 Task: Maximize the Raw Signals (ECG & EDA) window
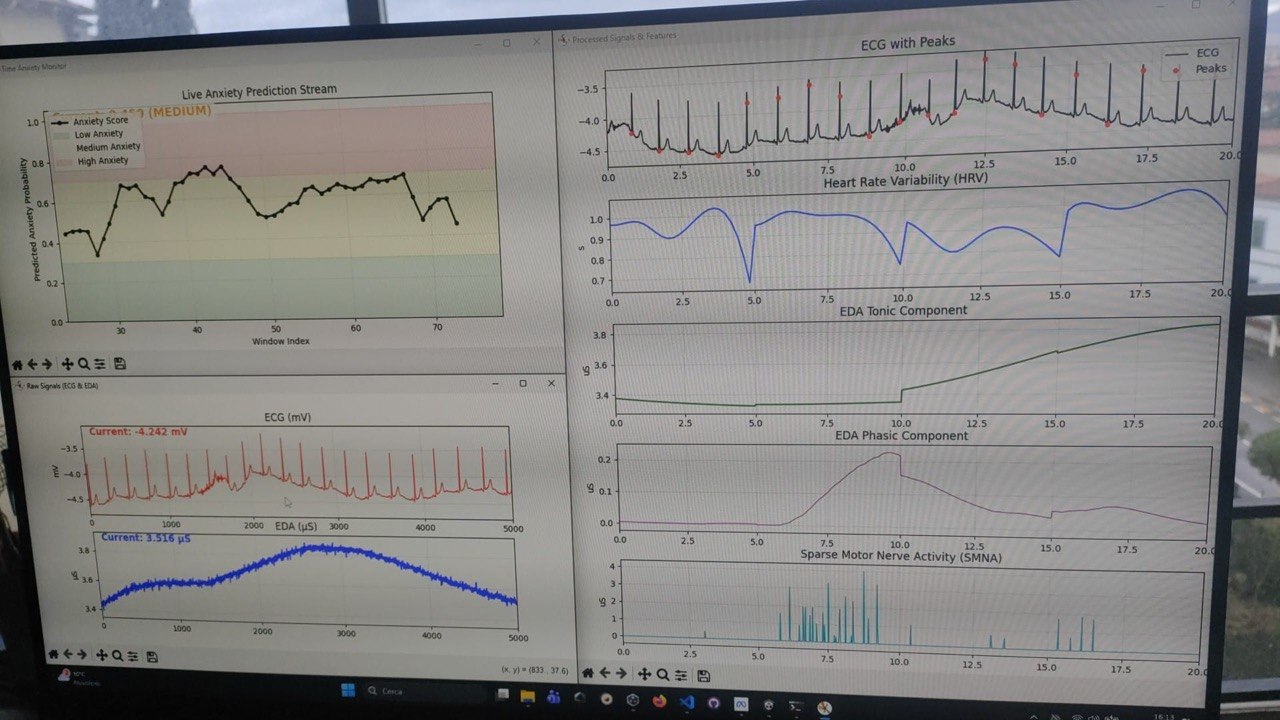(522, 383)
